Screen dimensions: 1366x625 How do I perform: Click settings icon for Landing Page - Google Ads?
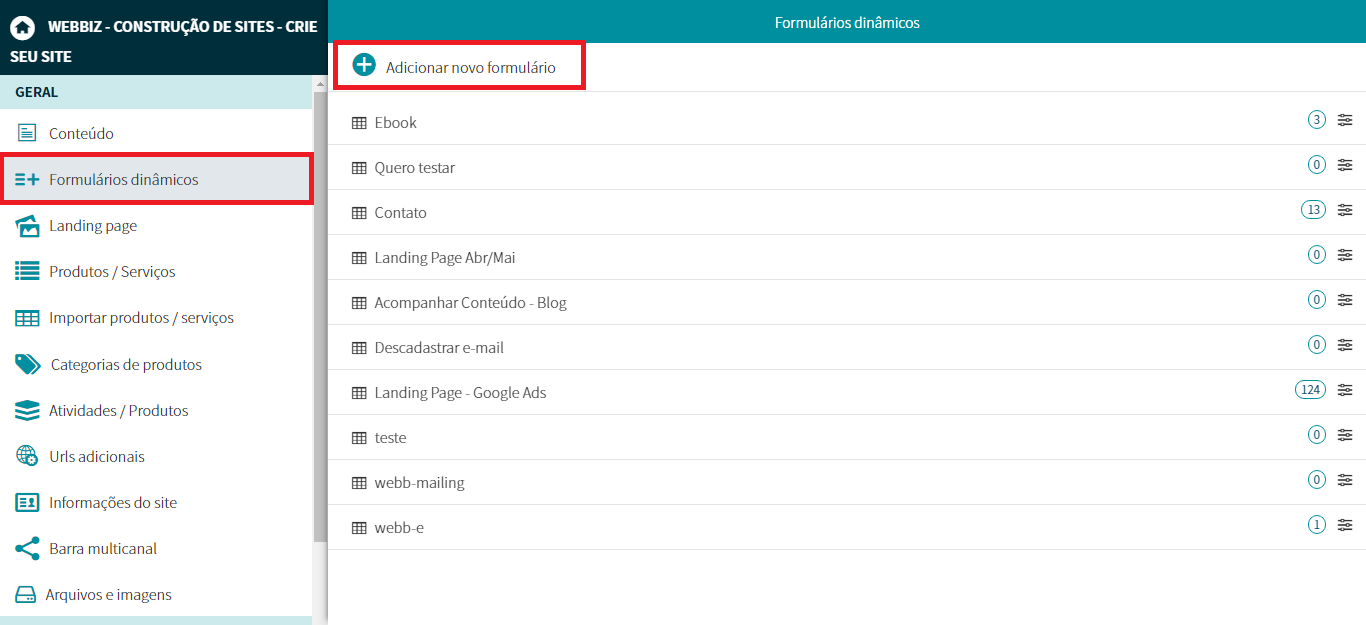[1345, 390]
